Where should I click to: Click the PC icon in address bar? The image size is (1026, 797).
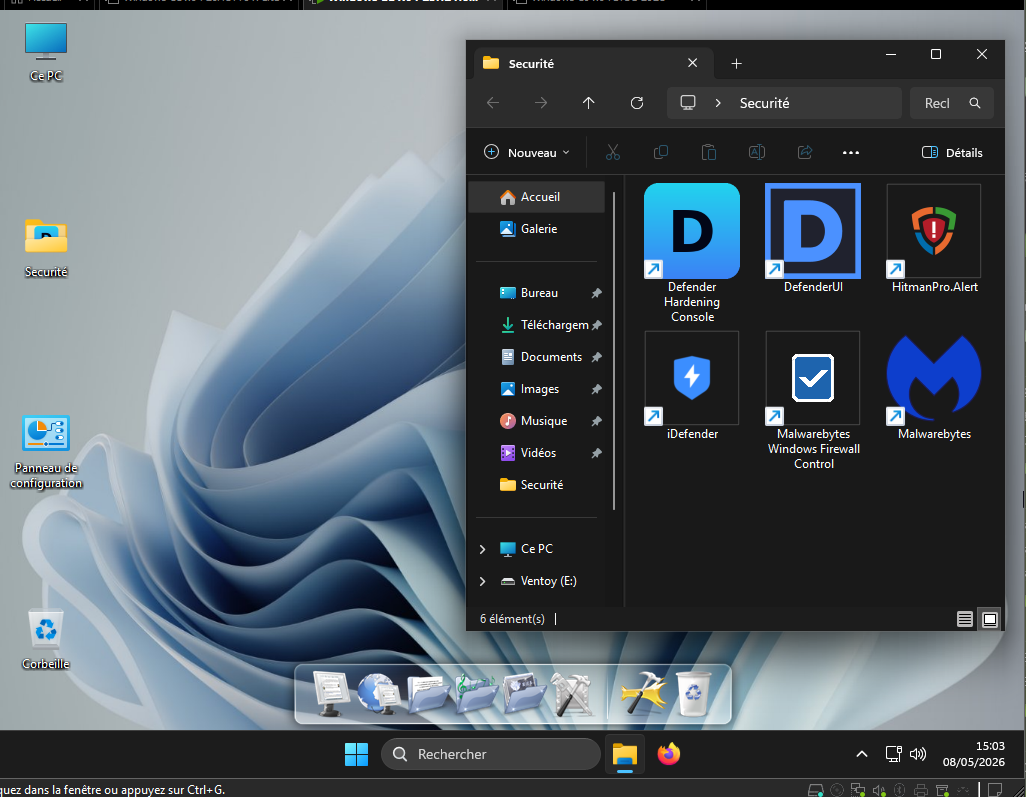click(688, 103)
